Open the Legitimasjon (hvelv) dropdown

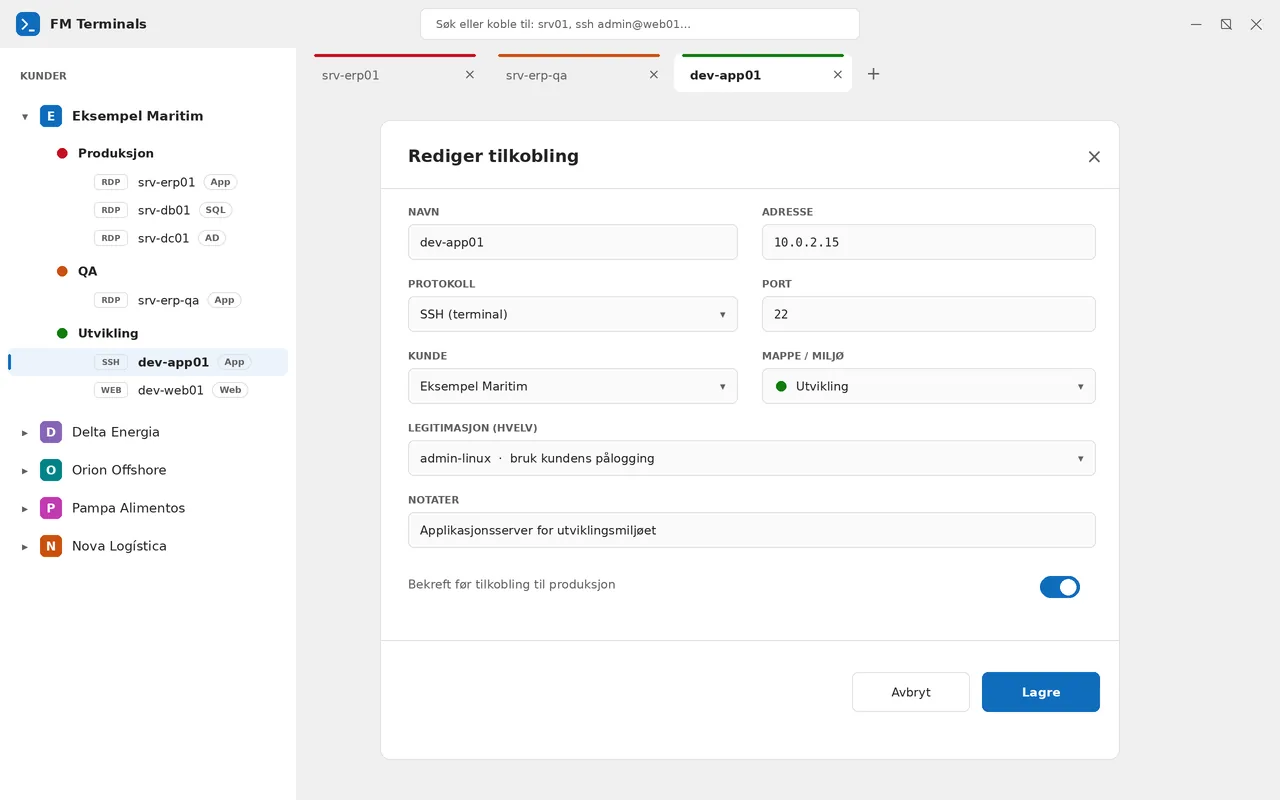(x=752, y=458)
